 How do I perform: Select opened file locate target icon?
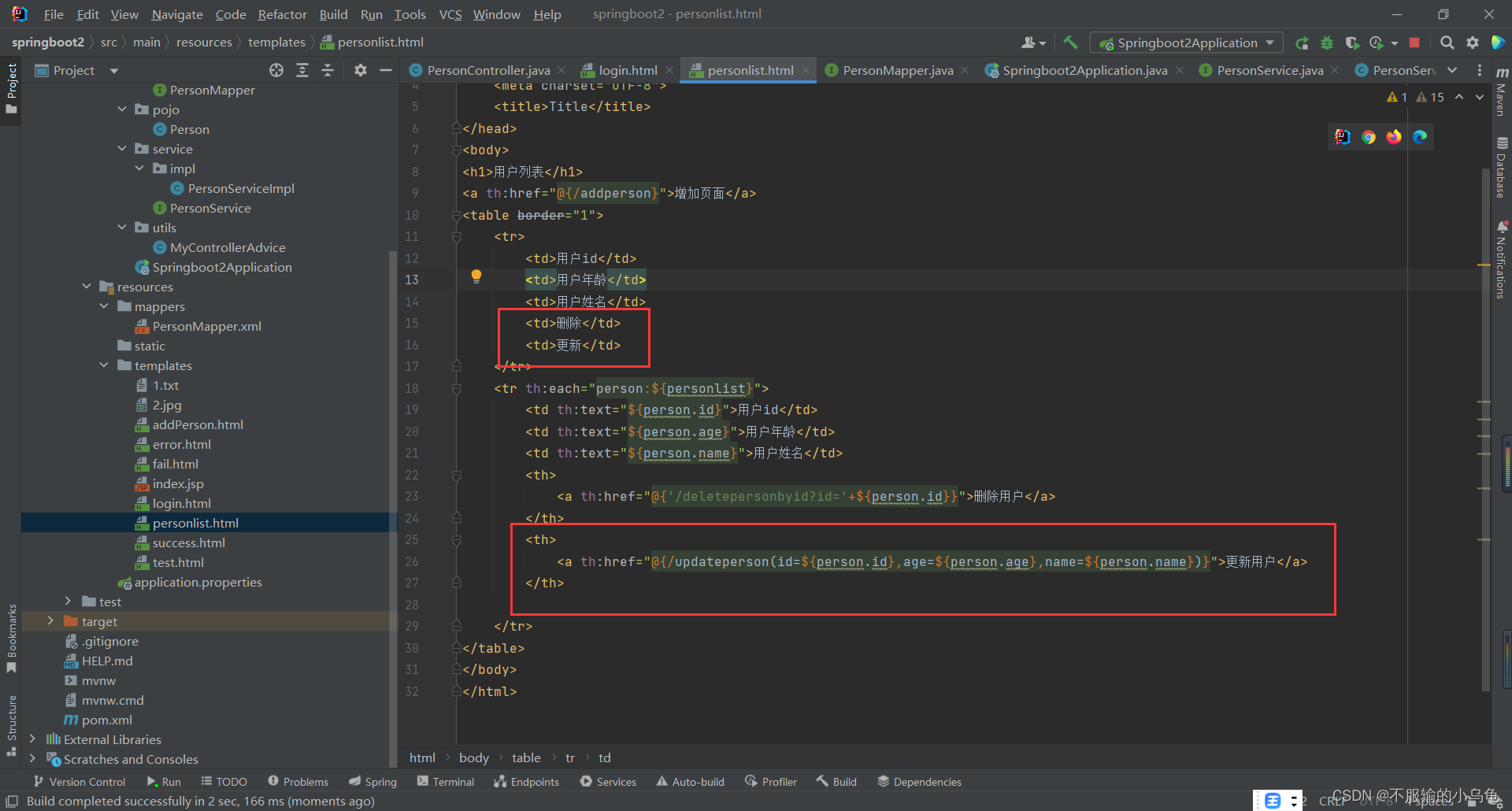point(276,70)
